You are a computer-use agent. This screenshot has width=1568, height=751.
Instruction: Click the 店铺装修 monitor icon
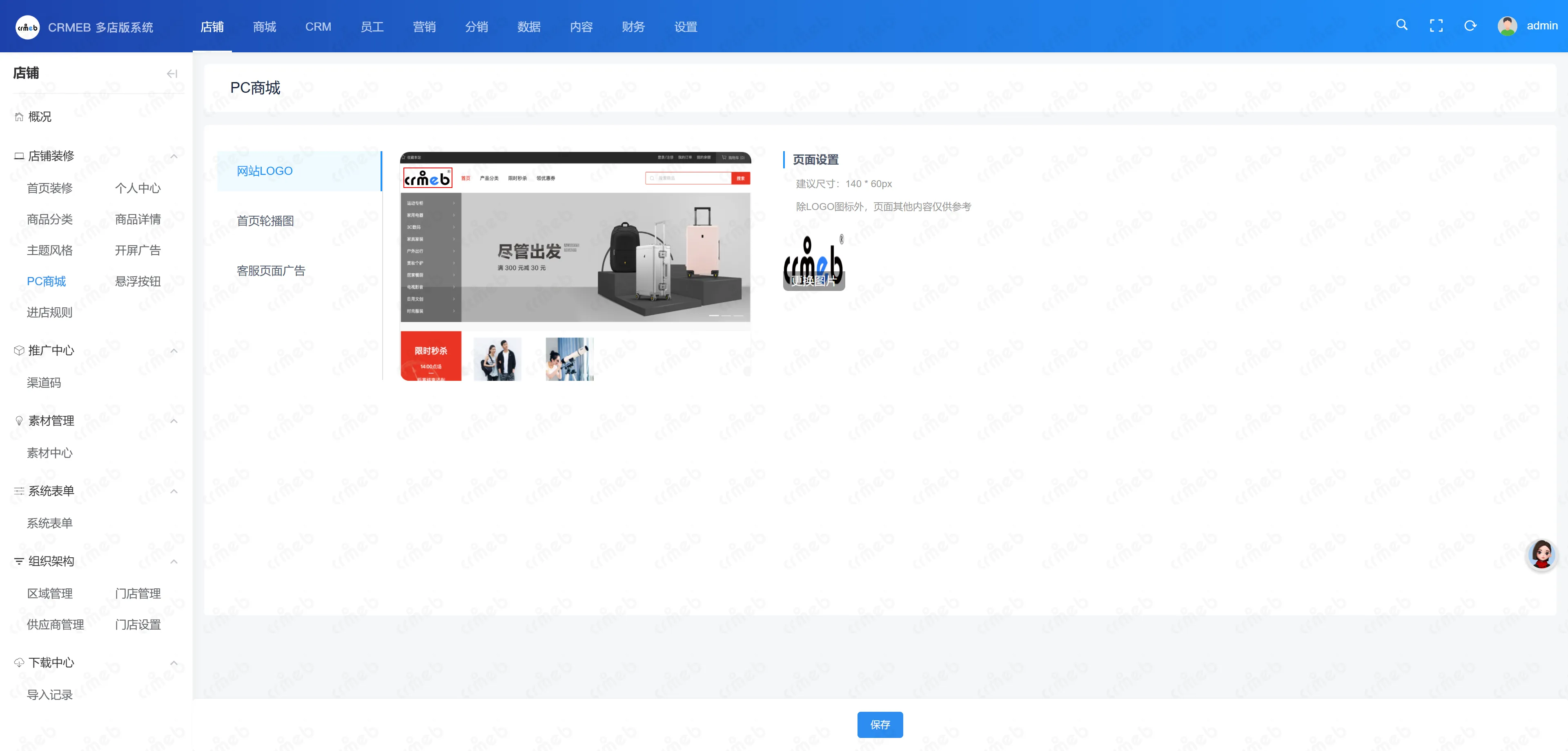pos(19,156)
